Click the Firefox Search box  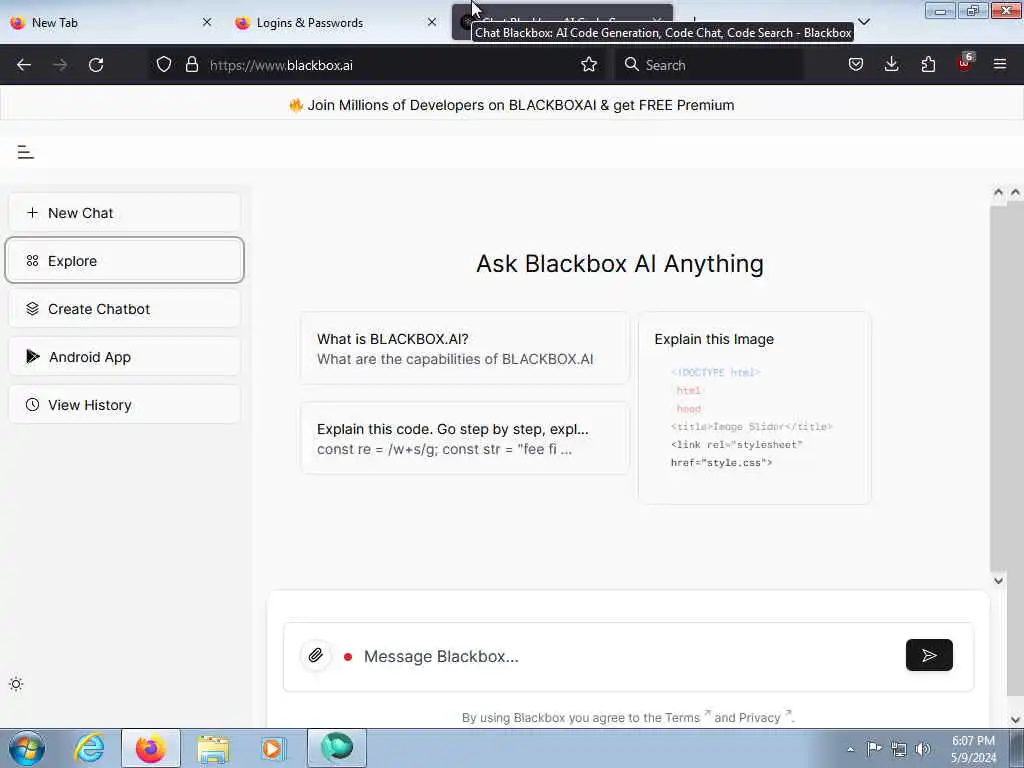point(709,65)
